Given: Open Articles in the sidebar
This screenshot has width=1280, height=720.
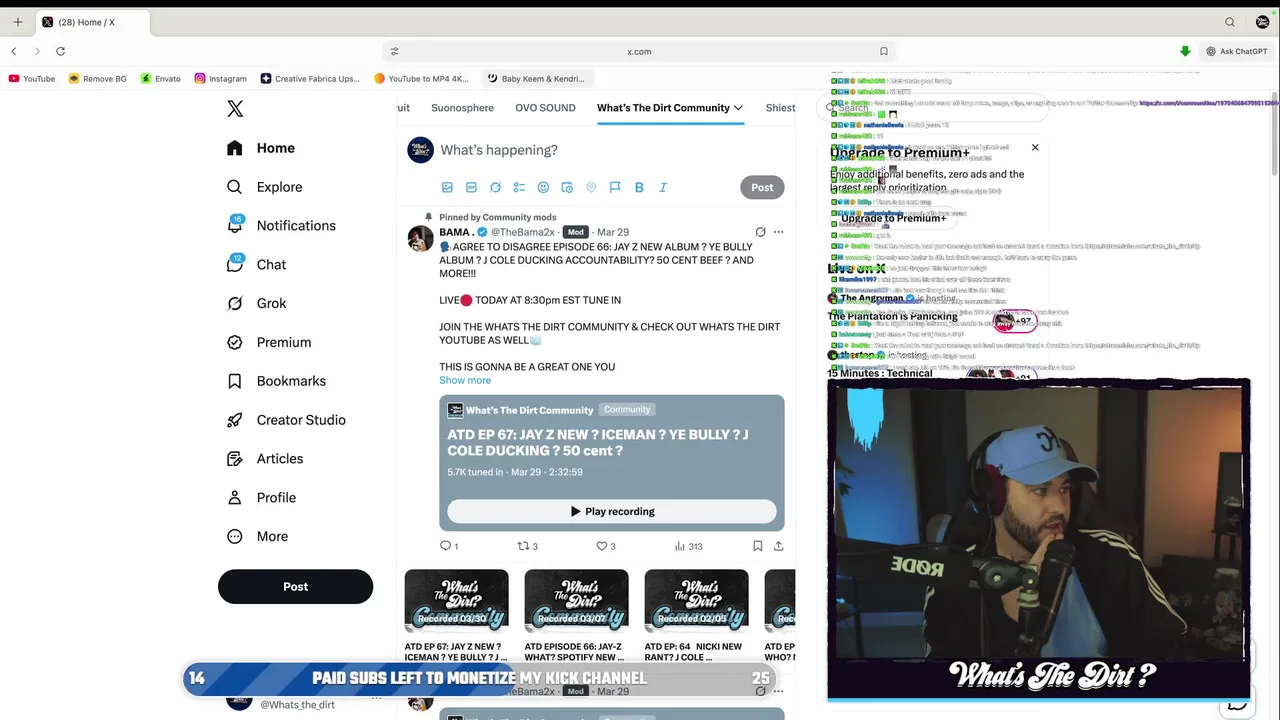Looking at the screenshot, I should tap(264, 459).
